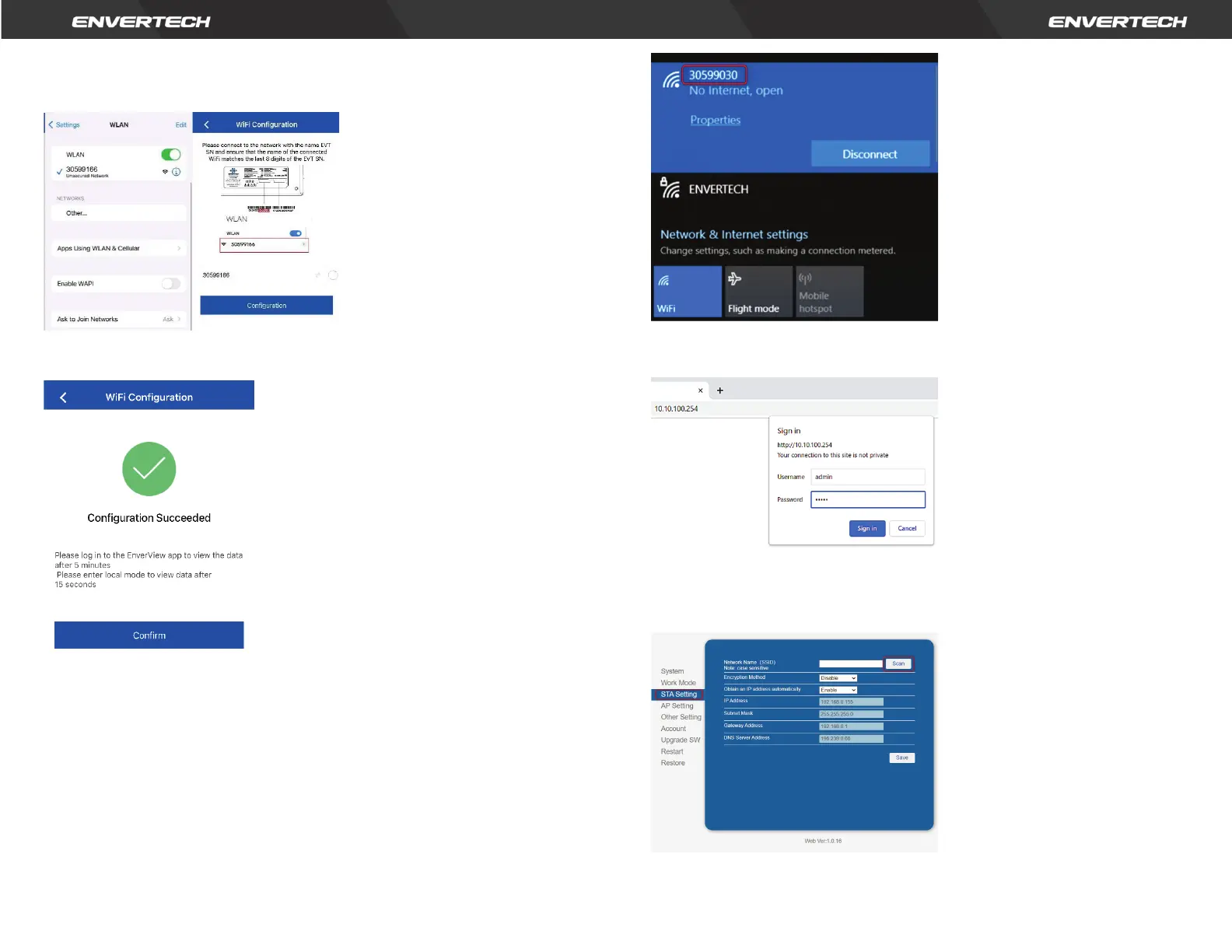Click the Password input field

tap(868, 499)
